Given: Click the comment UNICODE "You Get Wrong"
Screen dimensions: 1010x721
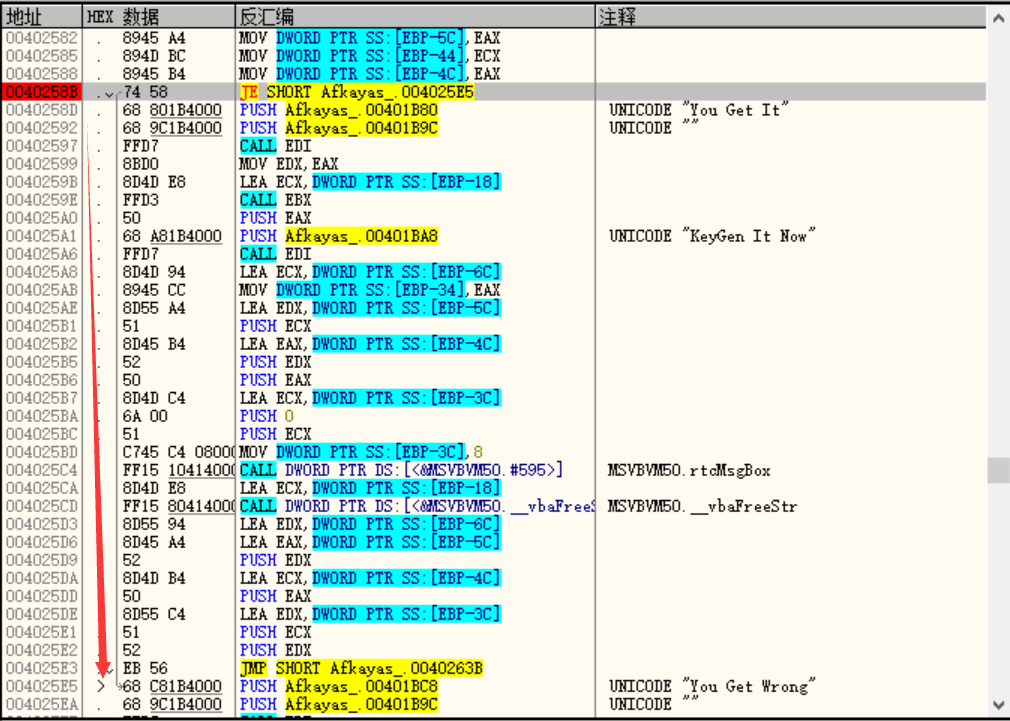Looking at the screenshot, I should 712,687.
